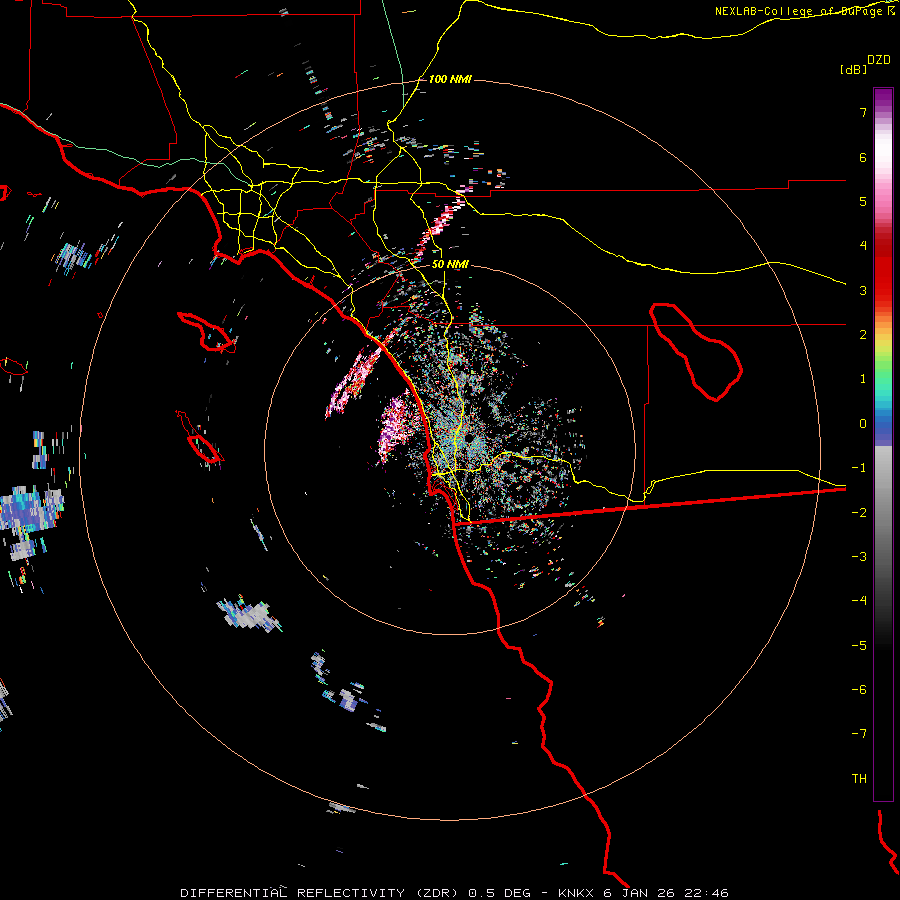Viewport: 900px width, 900px height.
Task: Select the positive "1" scale value
Action: tap(863, 379)
